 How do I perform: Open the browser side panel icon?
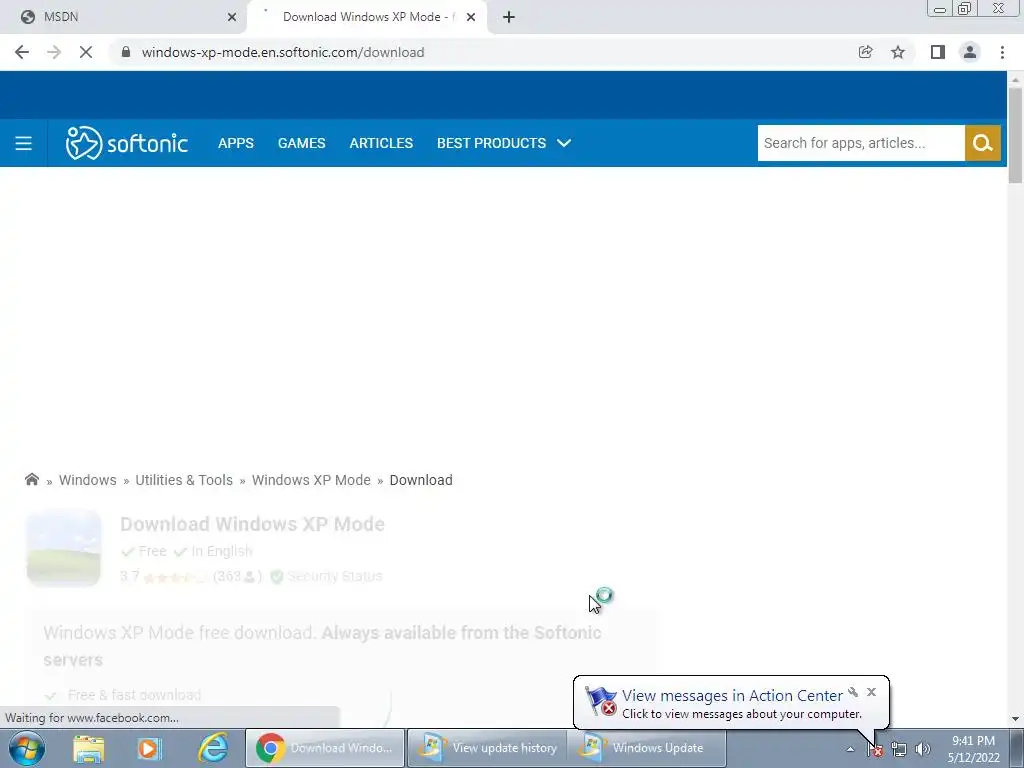coord(938,52)
